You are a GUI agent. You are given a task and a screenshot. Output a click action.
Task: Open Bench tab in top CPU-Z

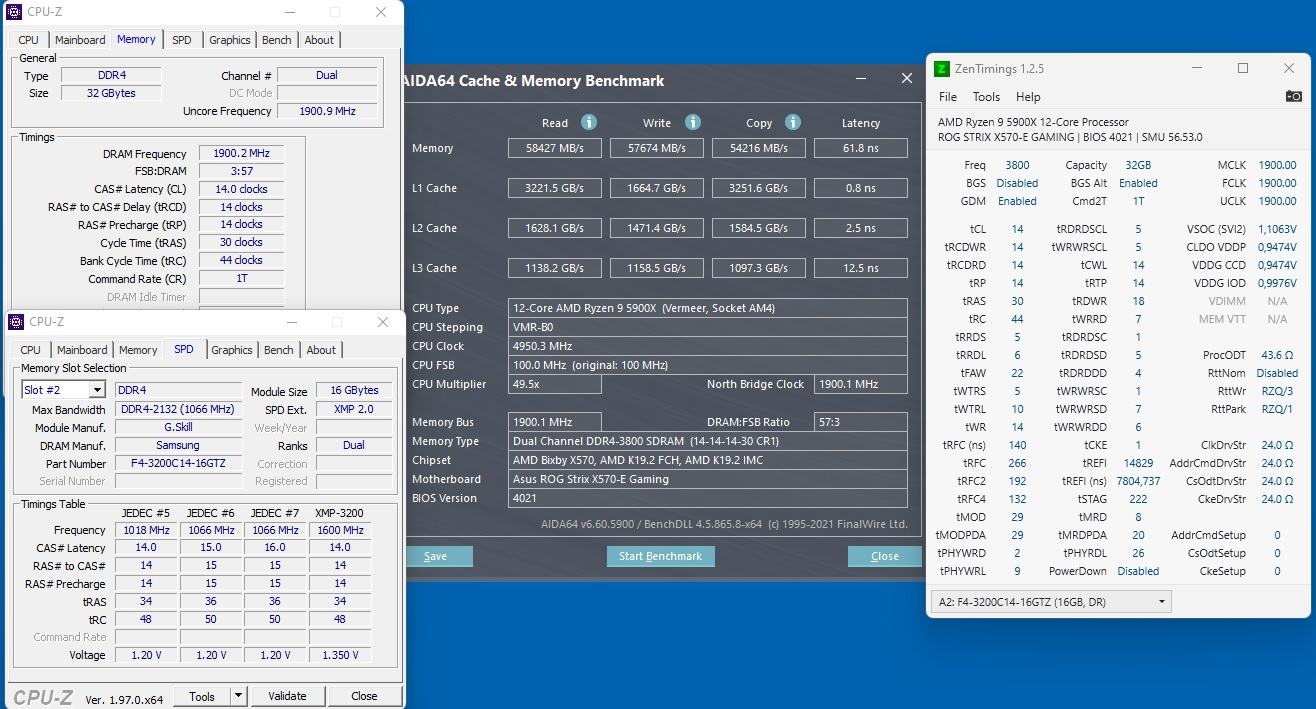pos(277,40)
